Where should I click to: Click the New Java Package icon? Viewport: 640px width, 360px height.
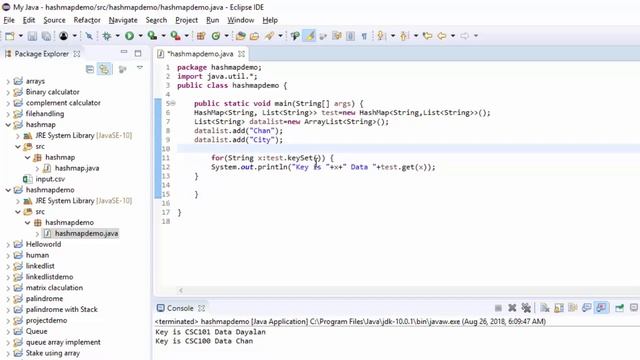(x=201, y=36)
